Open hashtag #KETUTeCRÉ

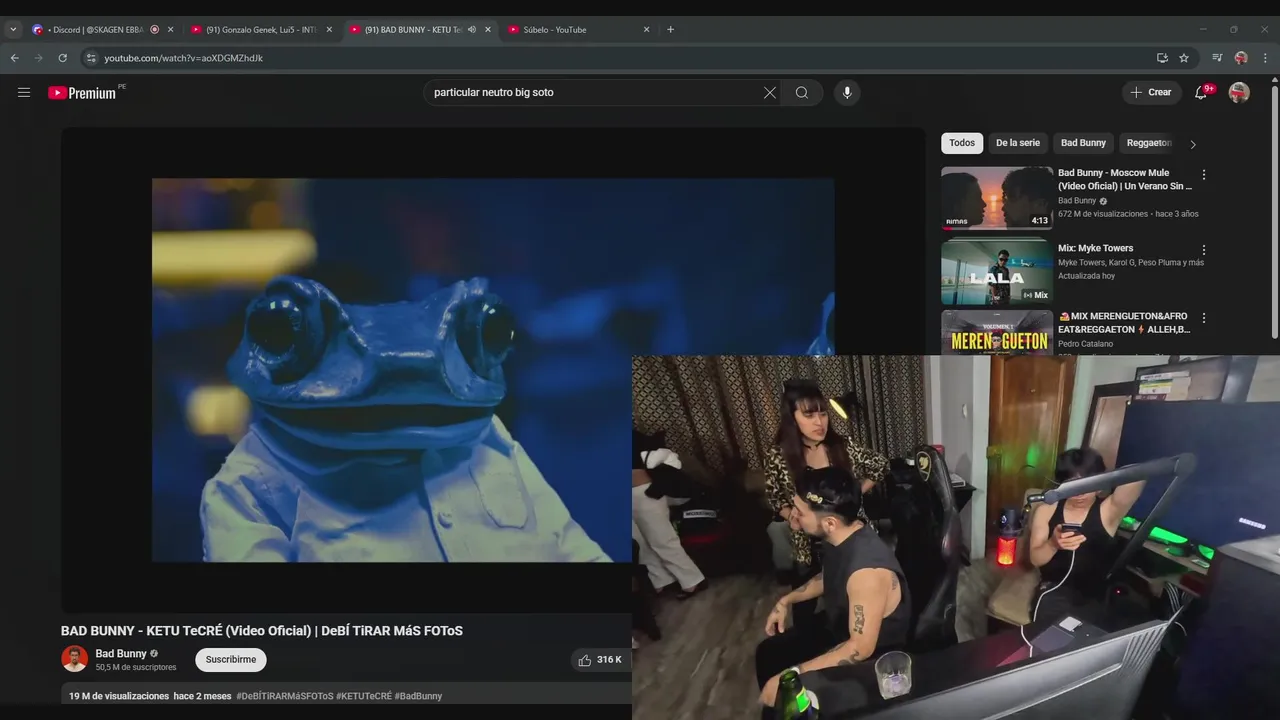(x=364, y=696)
